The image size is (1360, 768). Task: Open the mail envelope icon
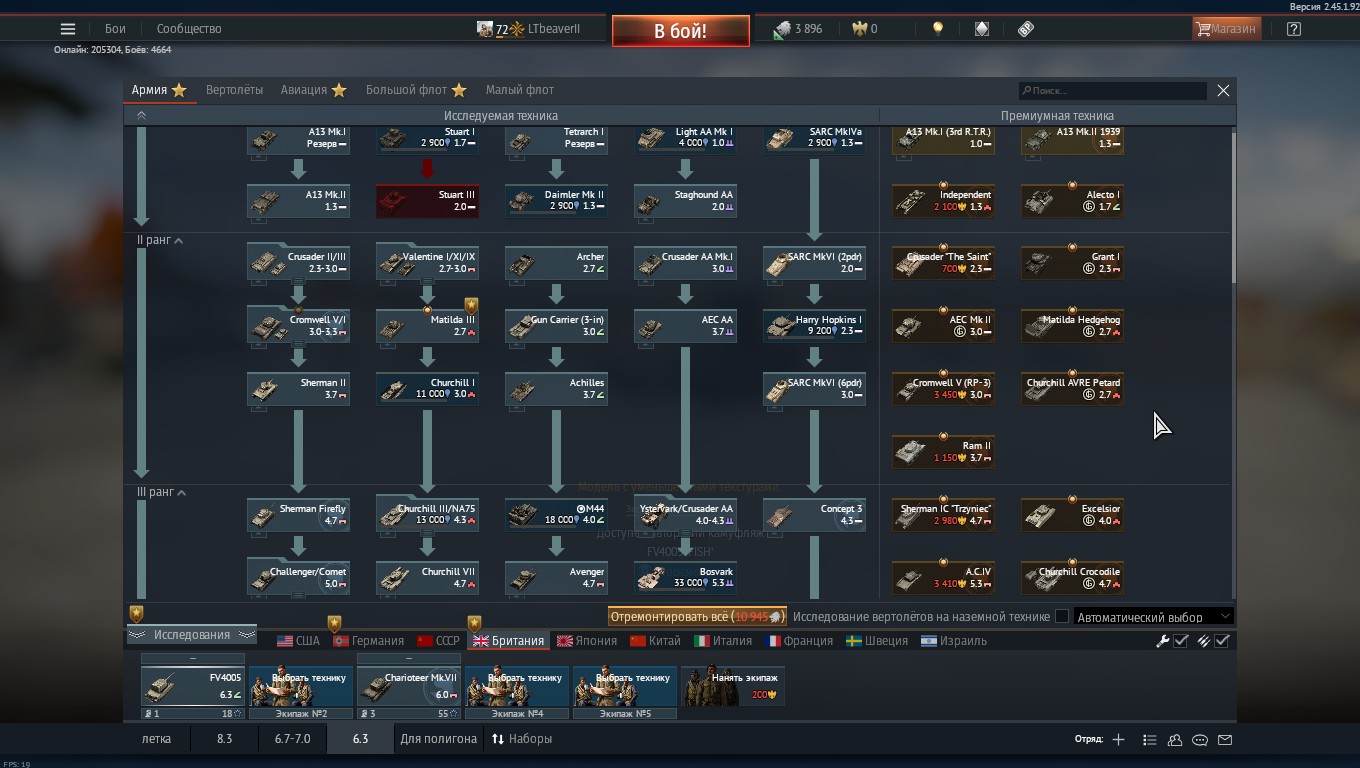pyautogui.click(x=1225, y=740)
